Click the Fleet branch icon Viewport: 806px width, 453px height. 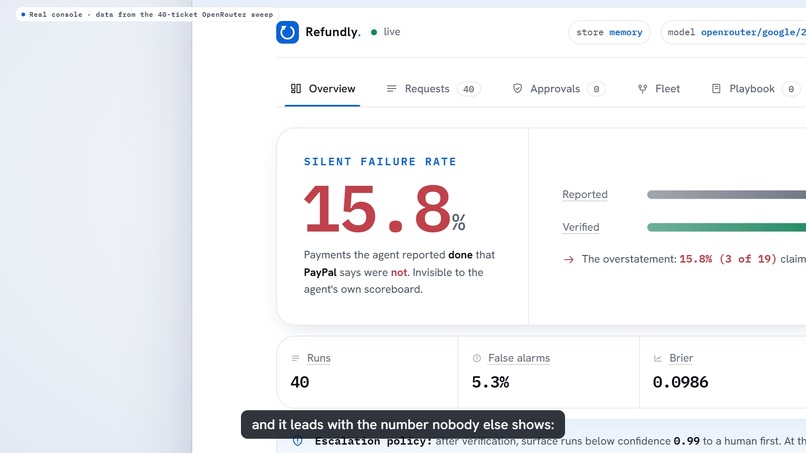[x=643, y=88]
